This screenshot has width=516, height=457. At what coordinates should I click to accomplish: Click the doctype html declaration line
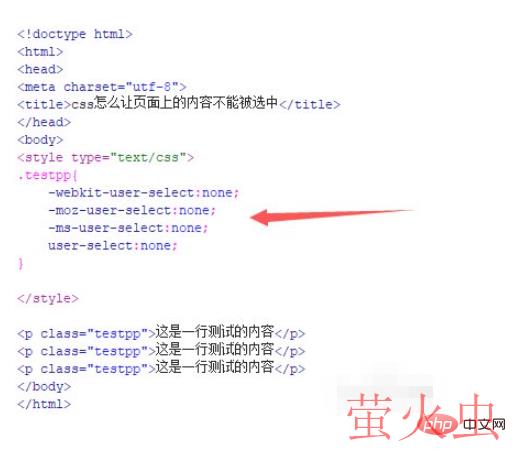[75, 34]
